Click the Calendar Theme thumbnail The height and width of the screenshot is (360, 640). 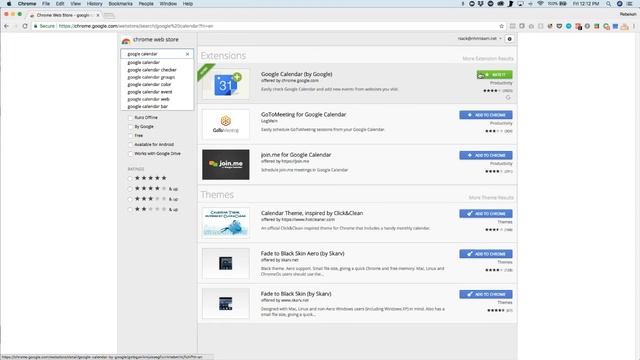pos(226,223)
